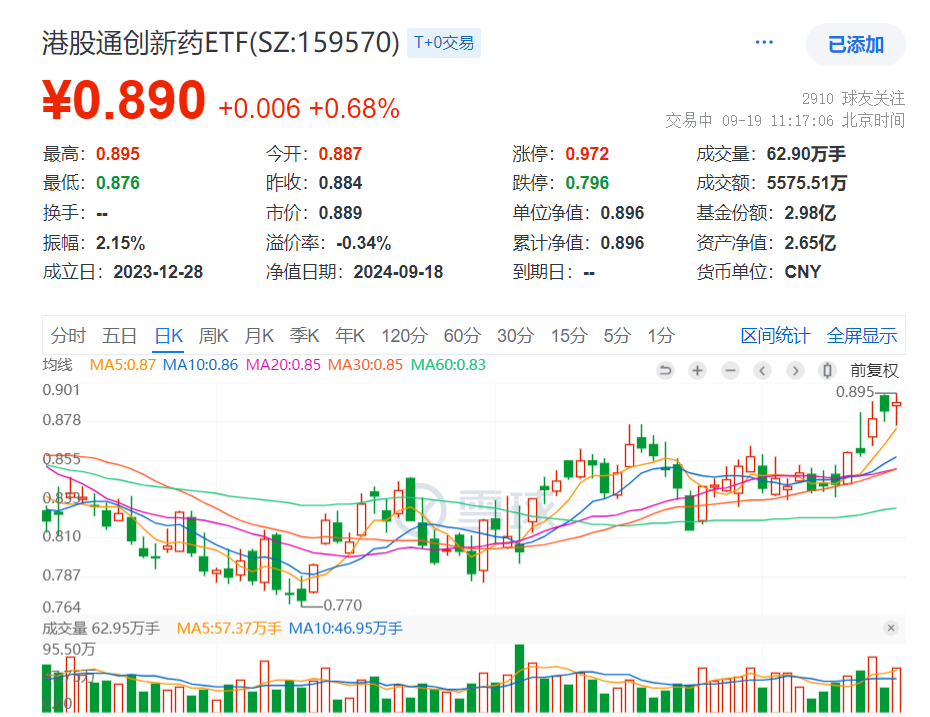Select the 周K chart tab
The image size is (930, 717).
[213, 336]
